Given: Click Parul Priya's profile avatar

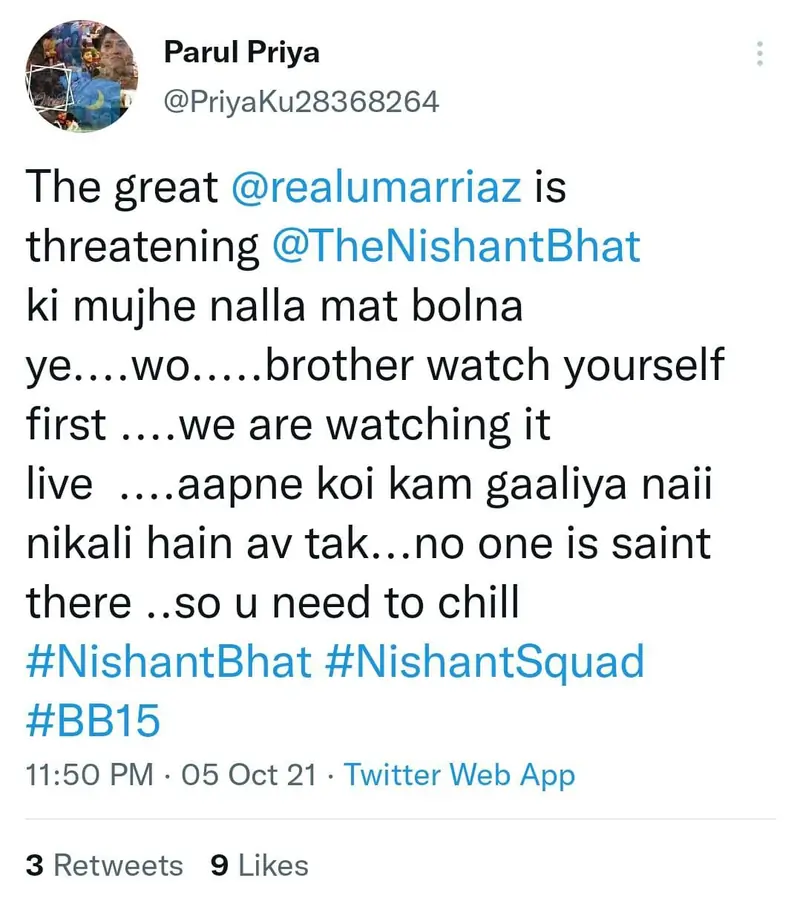Looking at the screenshot, I should pos(80,79).
